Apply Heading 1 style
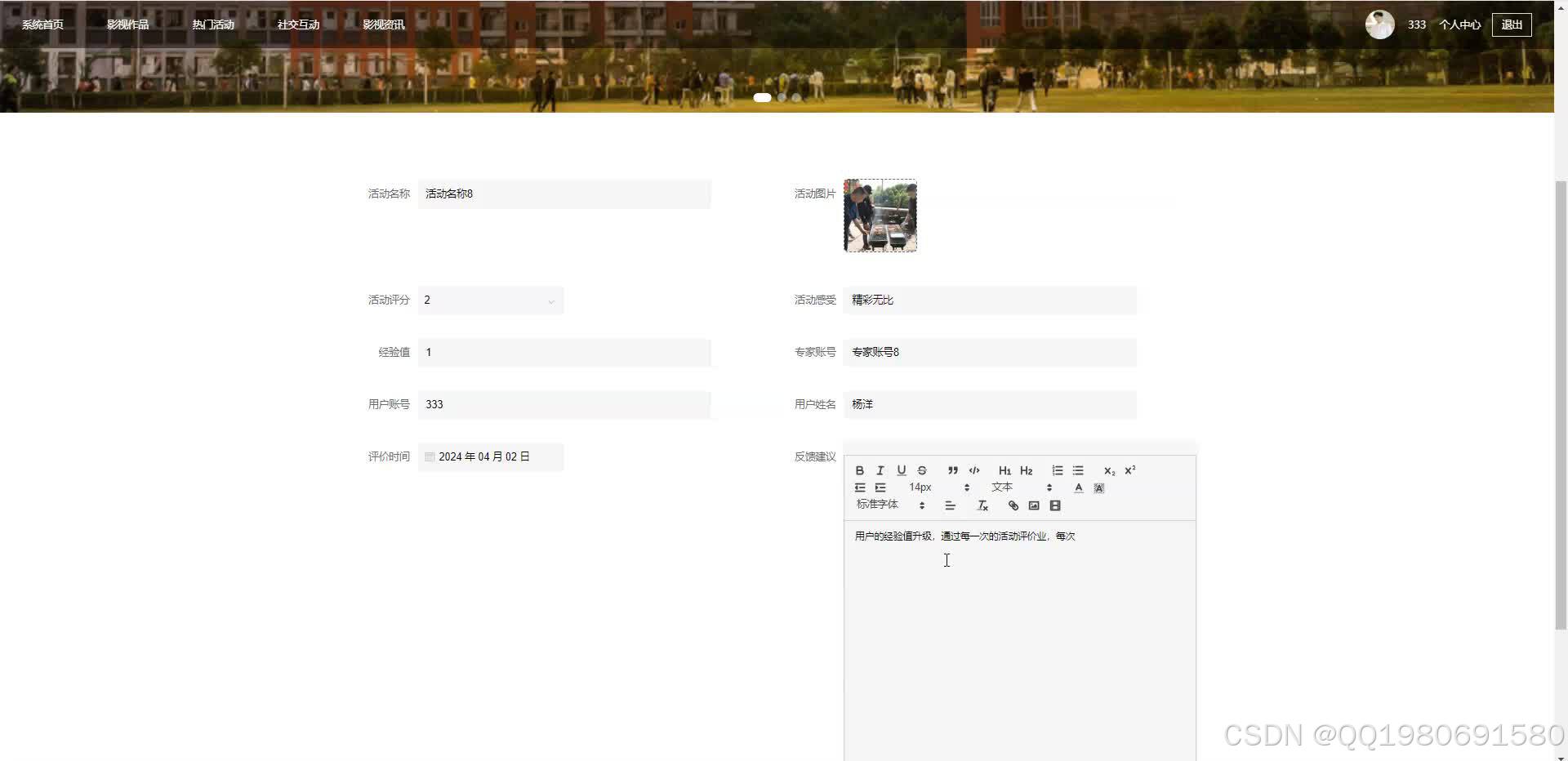The width and height of the screenshot is (1568, 761). (x=1004, y=470)
